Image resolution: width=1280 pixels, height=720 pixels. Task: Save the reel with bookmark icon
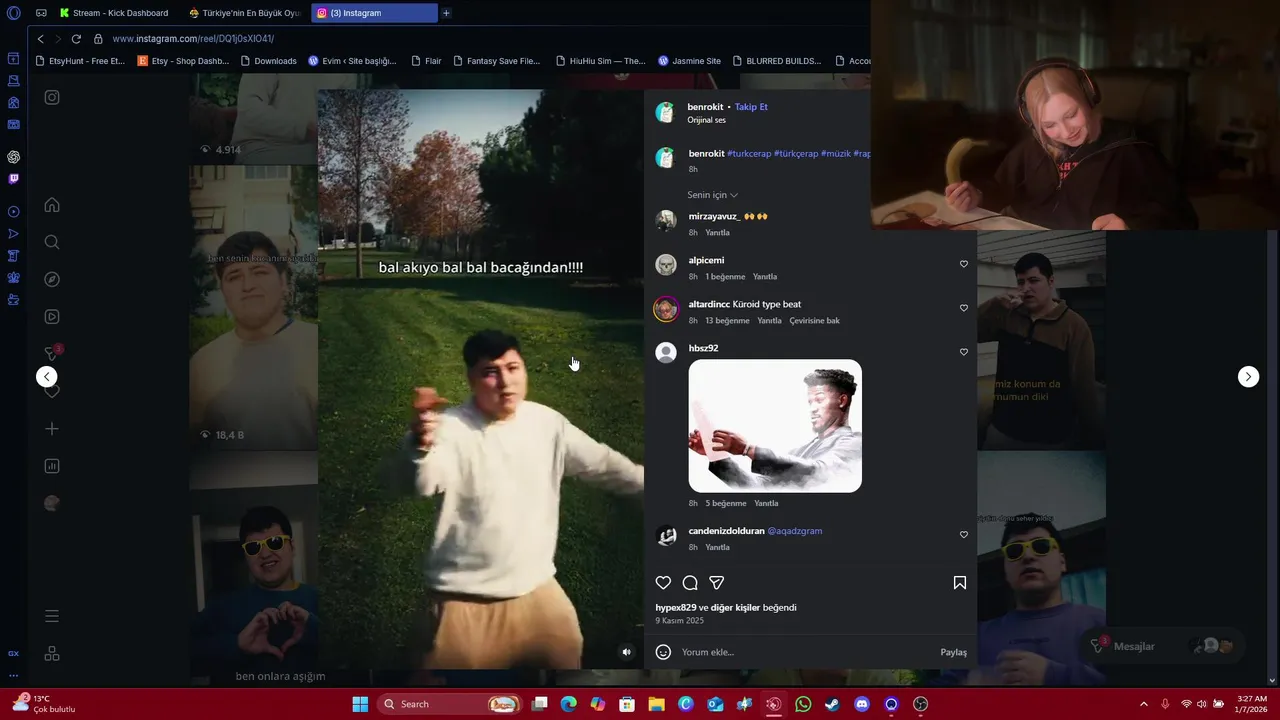click(x=960, y=583)
